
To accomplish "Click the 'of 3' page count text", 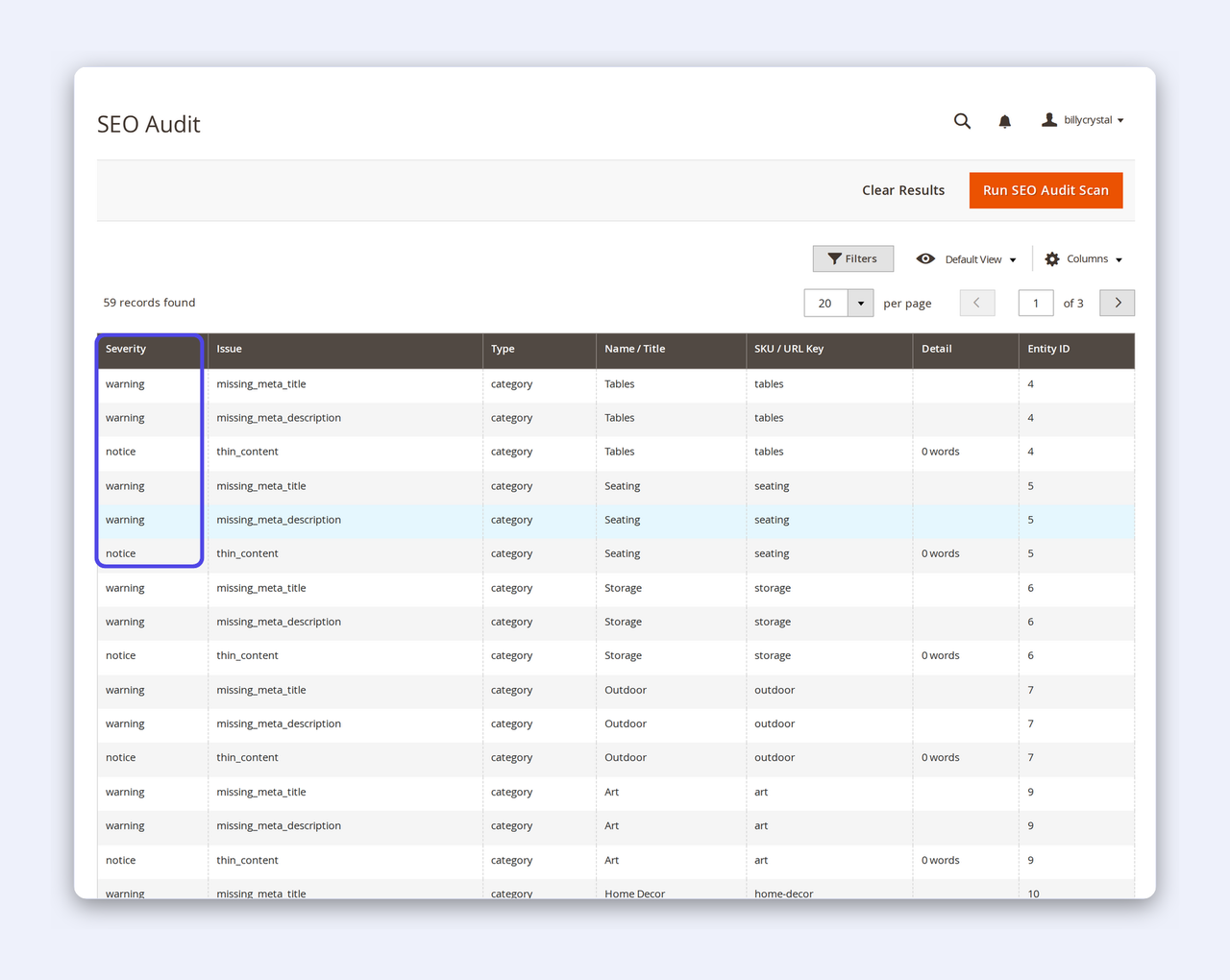I will pos(1073,304).
